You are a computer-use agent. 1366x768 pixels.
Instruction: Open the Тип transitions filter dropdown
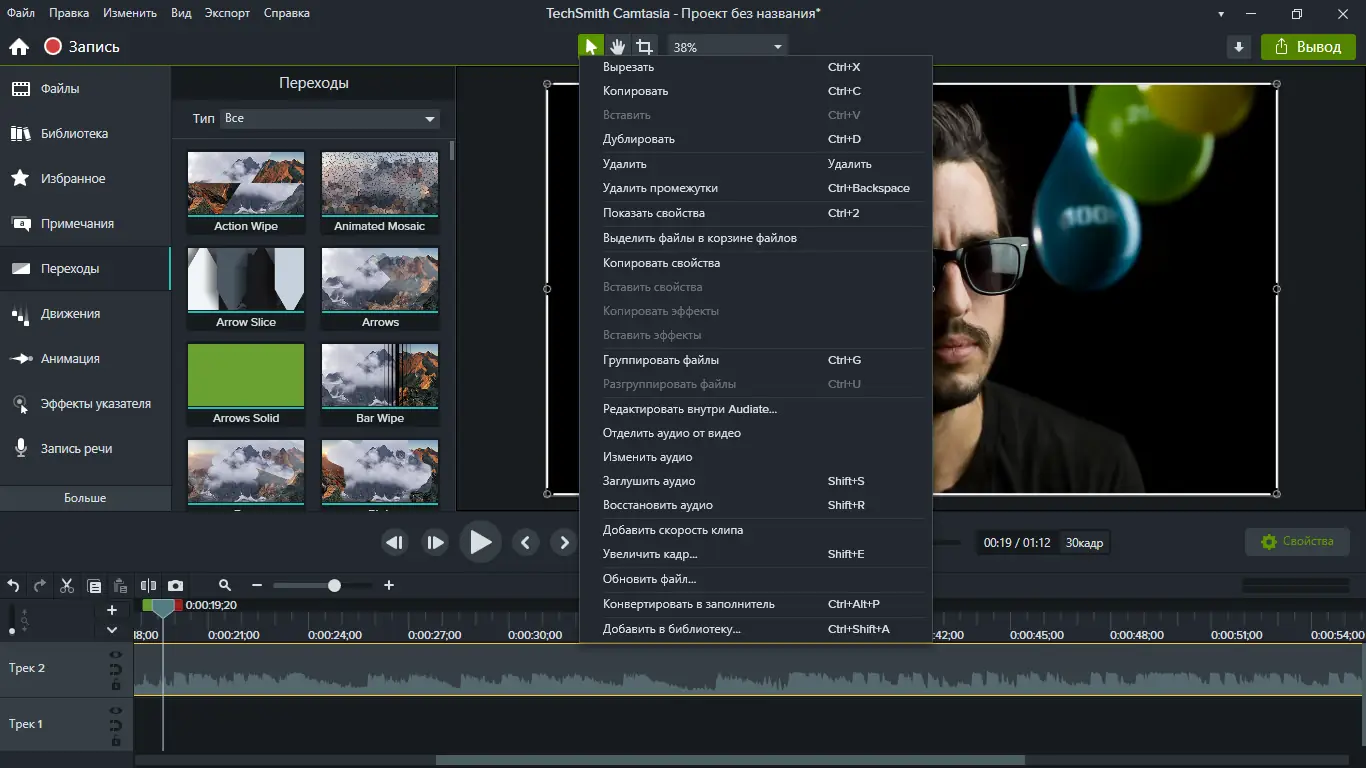[x=329, y=119]
